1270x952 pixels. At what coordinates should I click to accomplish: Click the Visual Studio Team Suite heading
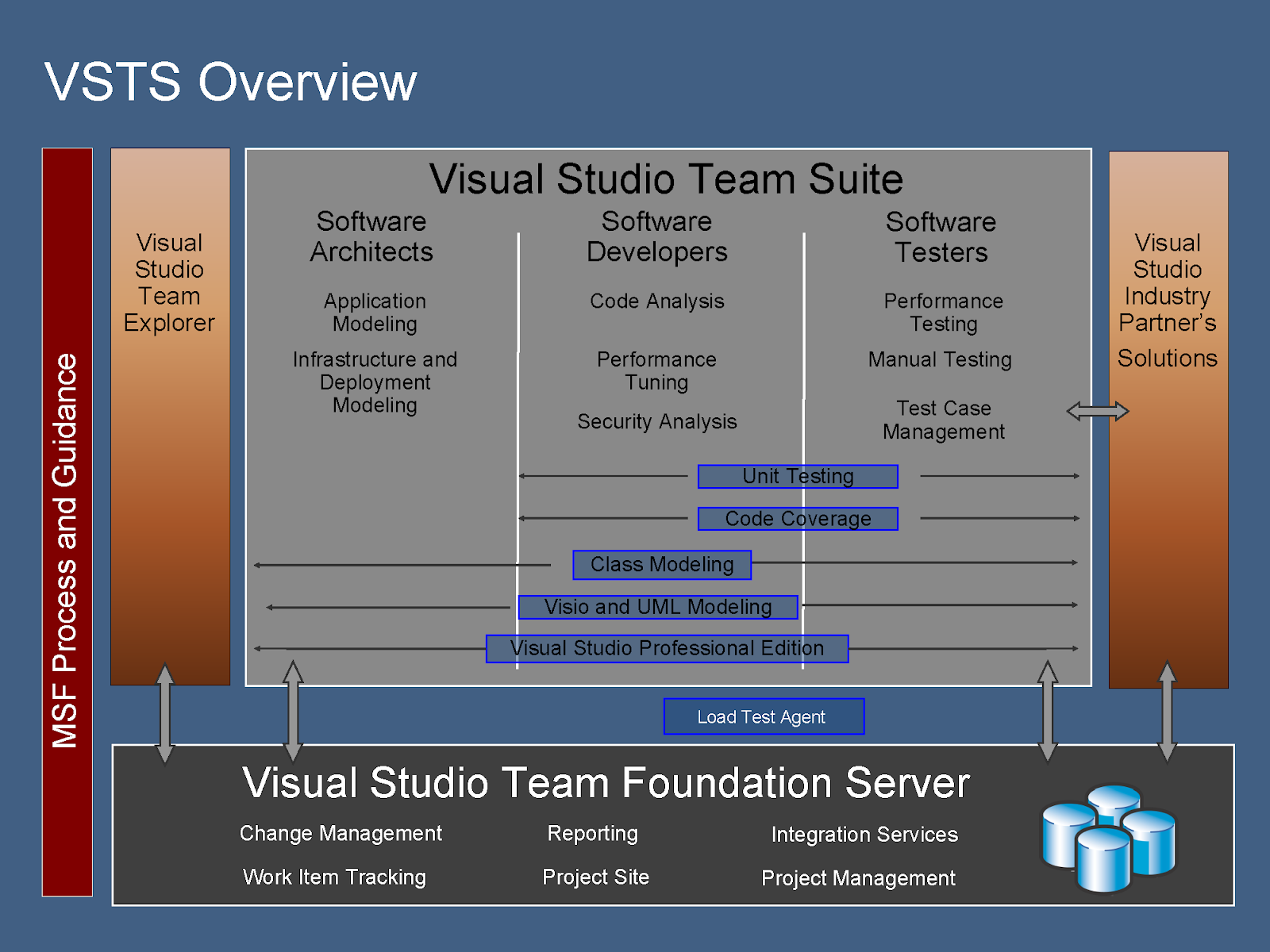666,178
